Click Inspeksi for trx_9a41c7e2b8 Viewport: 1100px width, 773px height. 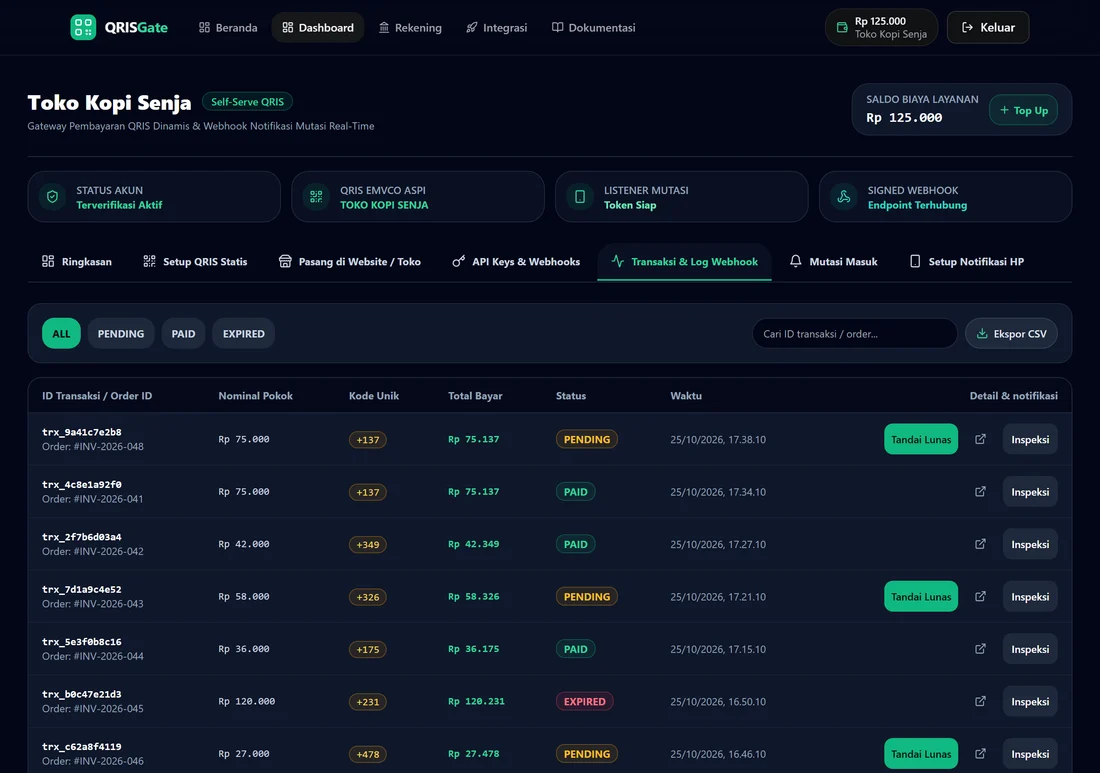pos(1030,439)
